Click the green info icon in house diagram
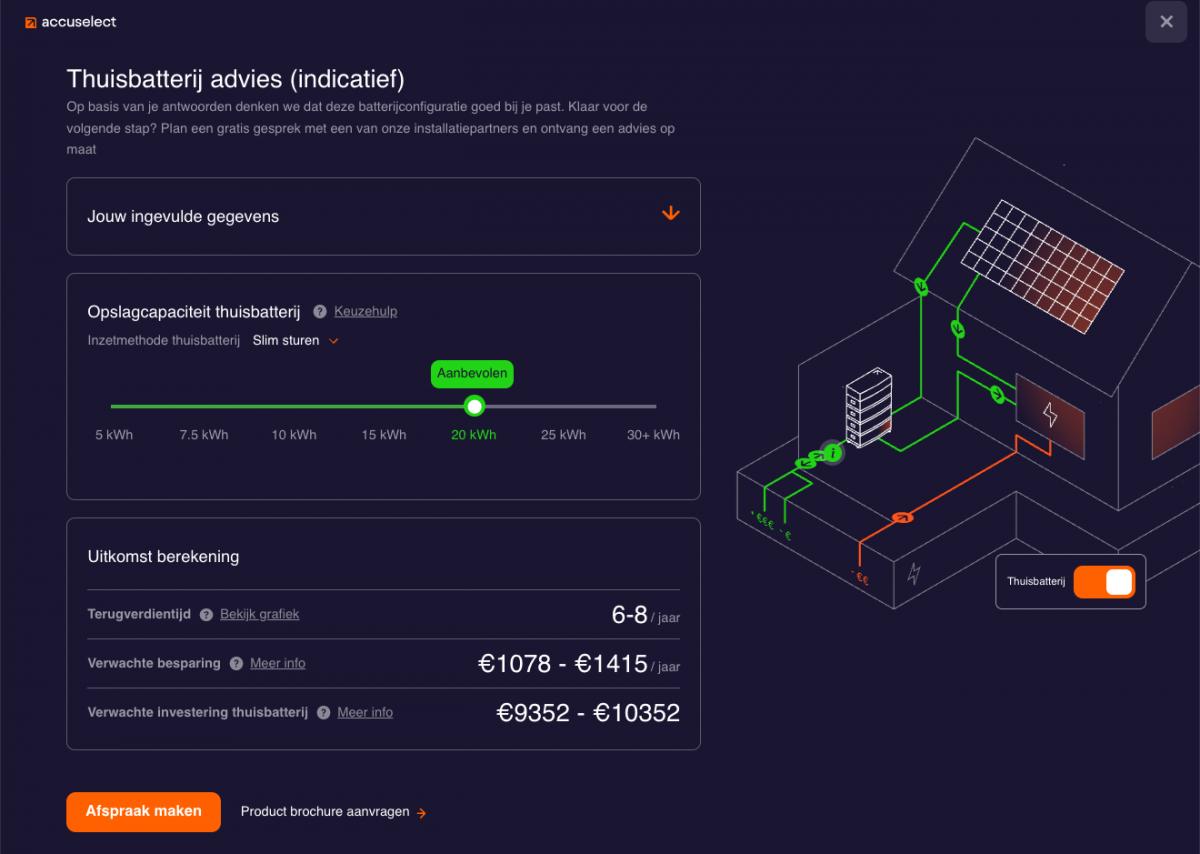This screenshot has width=1200, height=854. (832, 453)
